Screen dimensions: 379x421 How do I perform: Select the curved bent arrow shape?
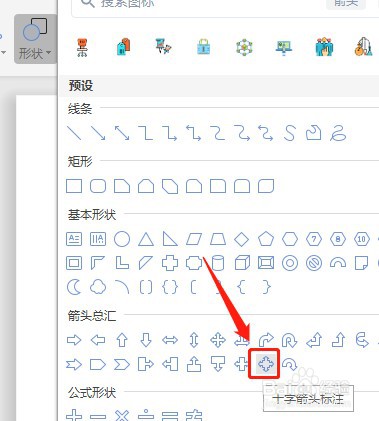(x=266, y=340)
